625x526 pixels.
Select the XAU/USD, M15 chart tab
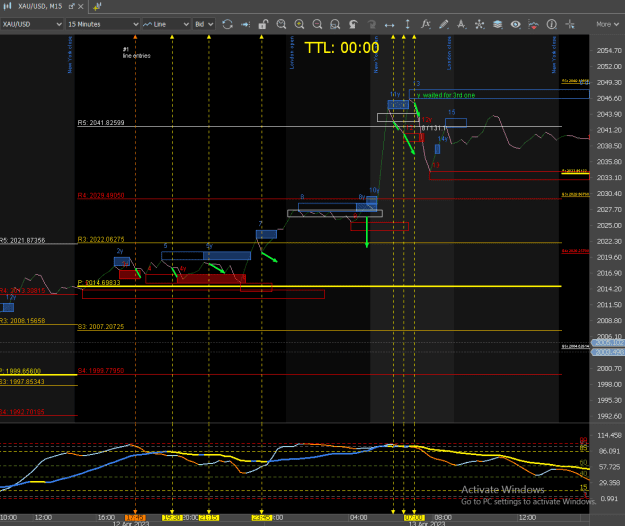tap(40, 6)
